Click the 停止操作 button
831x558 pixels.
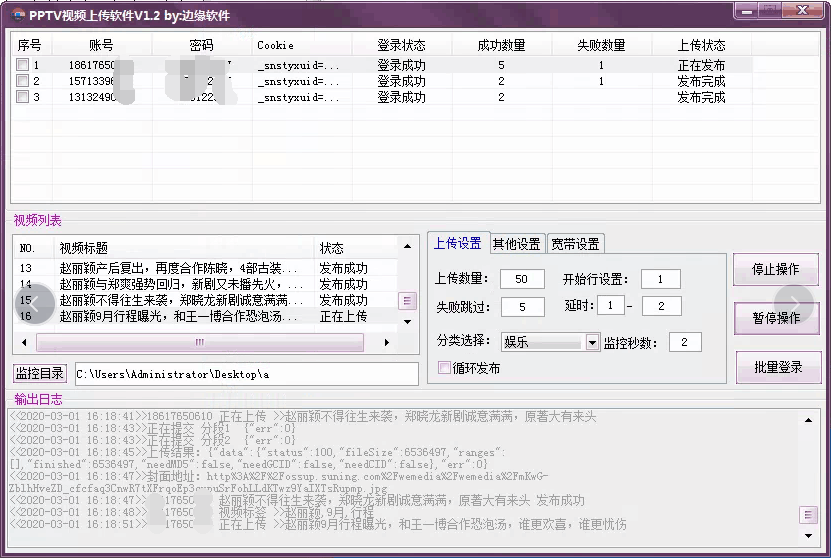[776, 269]
